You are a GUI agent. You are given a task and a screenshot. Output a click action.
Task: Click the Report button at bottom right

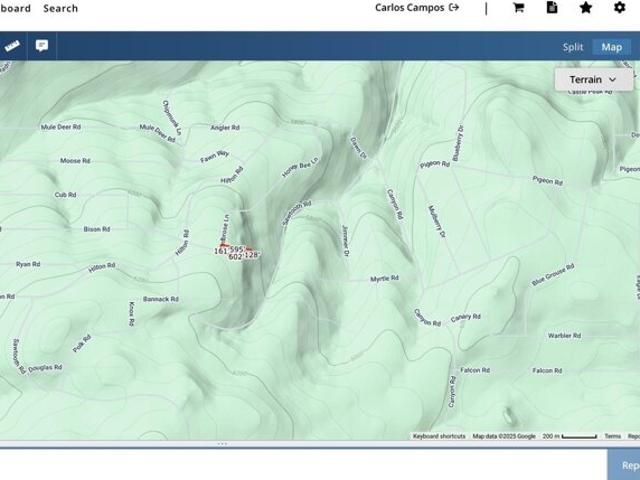[628, 465]
